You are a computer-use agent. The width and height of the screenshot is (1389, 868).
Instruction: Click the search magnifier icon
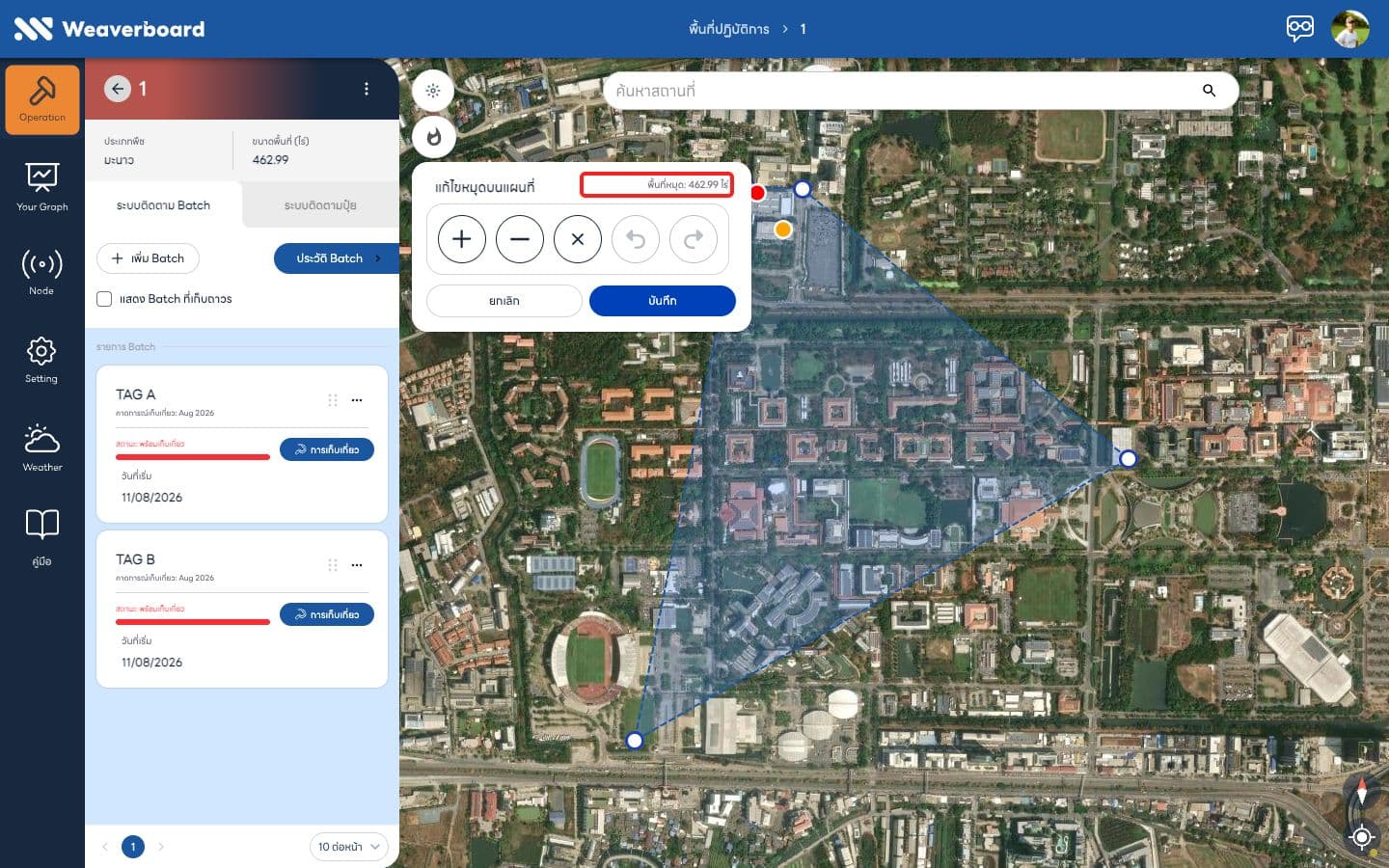click(x=1209, y=91)
